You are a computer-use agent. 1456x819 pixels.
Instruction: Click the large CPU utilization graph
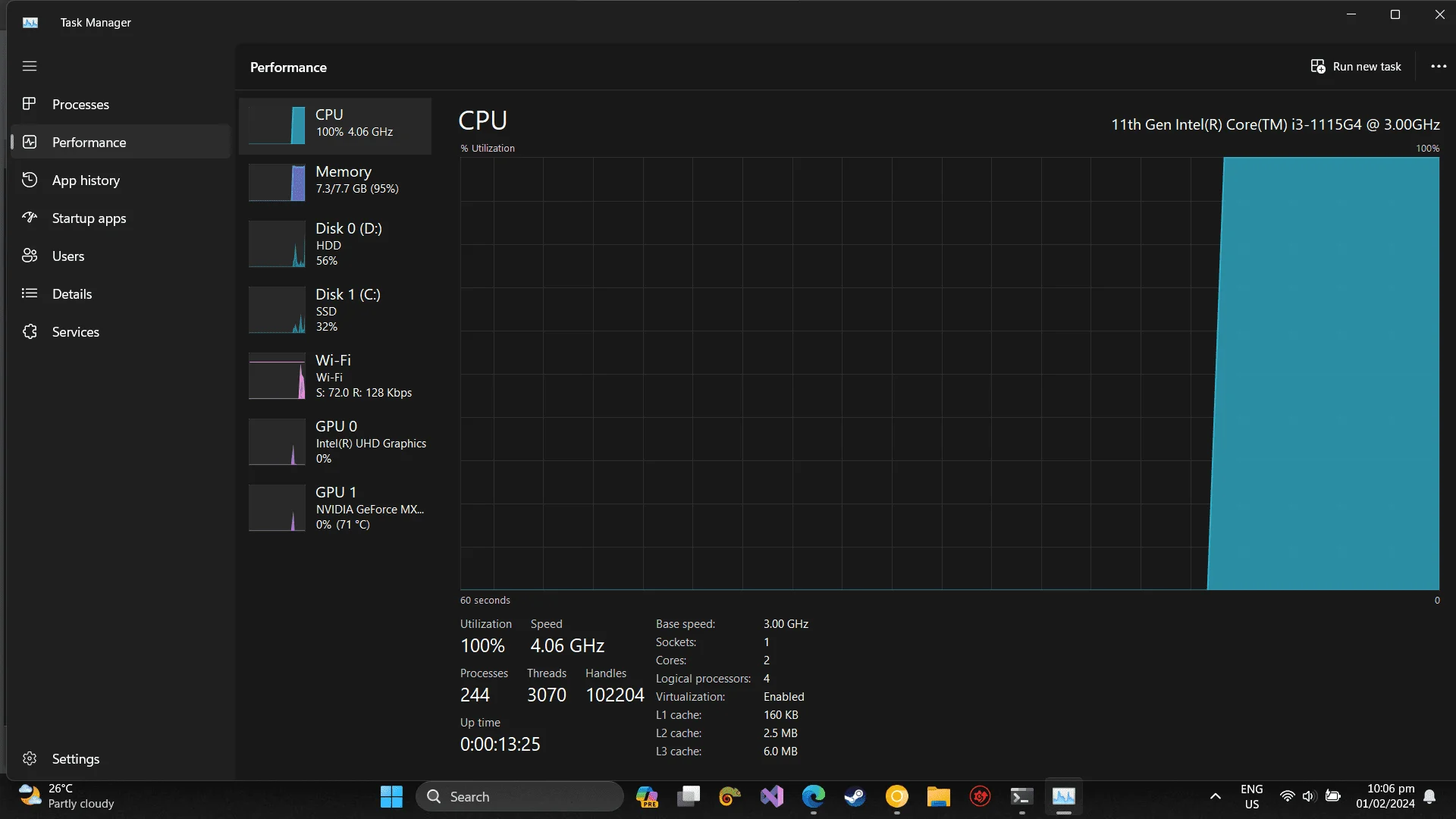coord(949,373)
